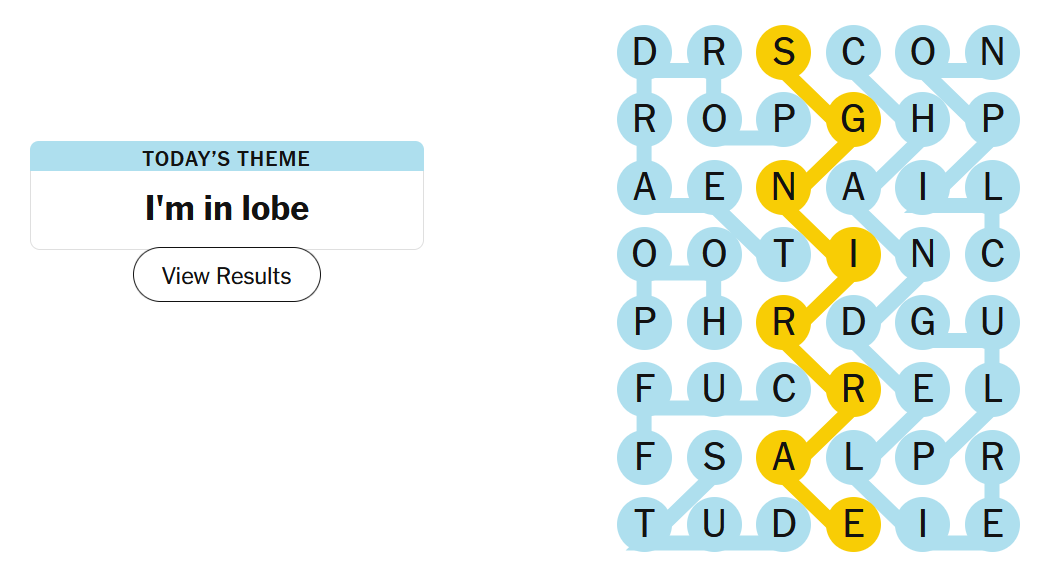
Task: Click the C that starts CHANDELIER
Action: [x=853, y=51]
